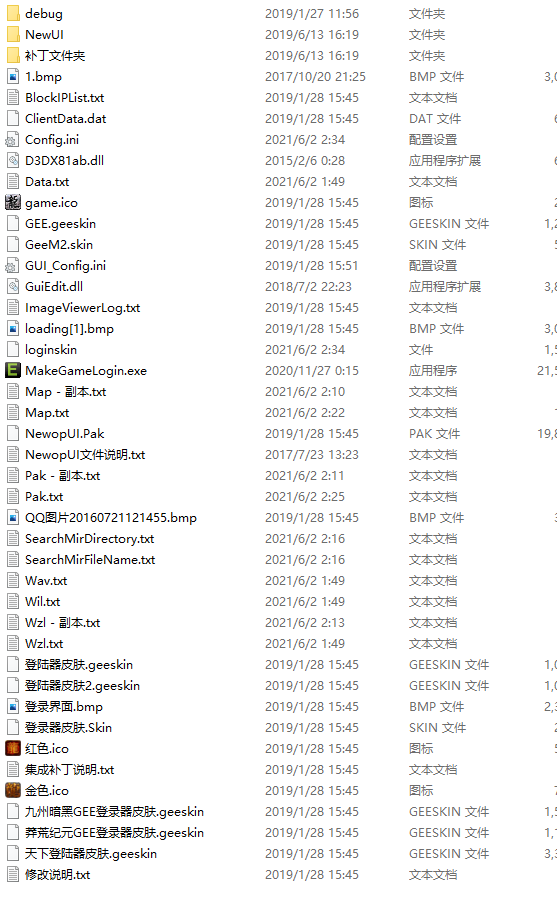557x900 pixels.
Task: Select the 修改说明.txt document
Action: (x=57, y=875)
